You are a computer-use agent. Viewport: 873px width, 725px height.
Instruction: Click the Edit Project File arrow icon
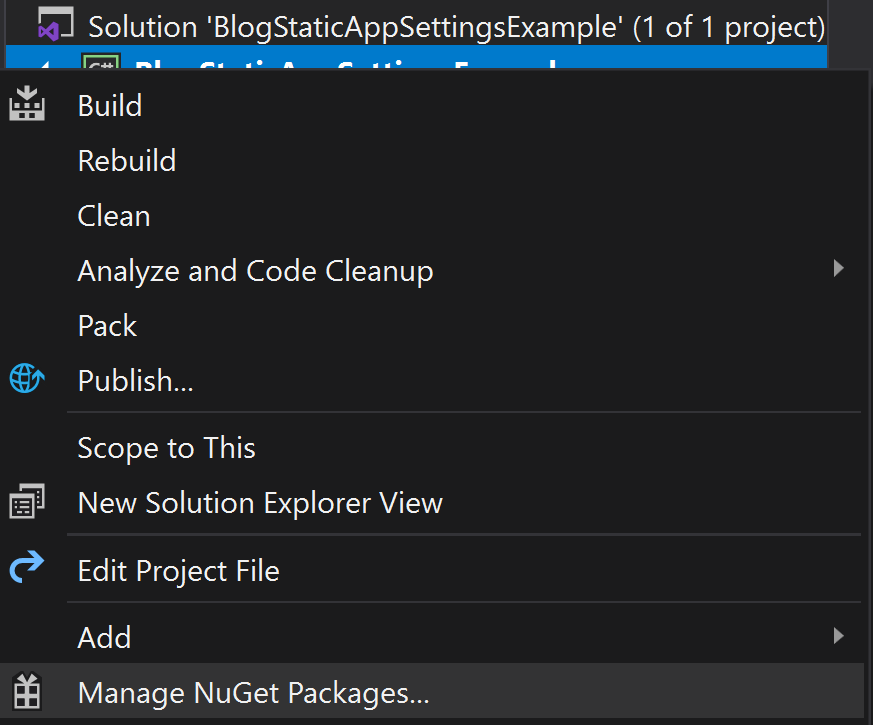[x=27, y=568]
